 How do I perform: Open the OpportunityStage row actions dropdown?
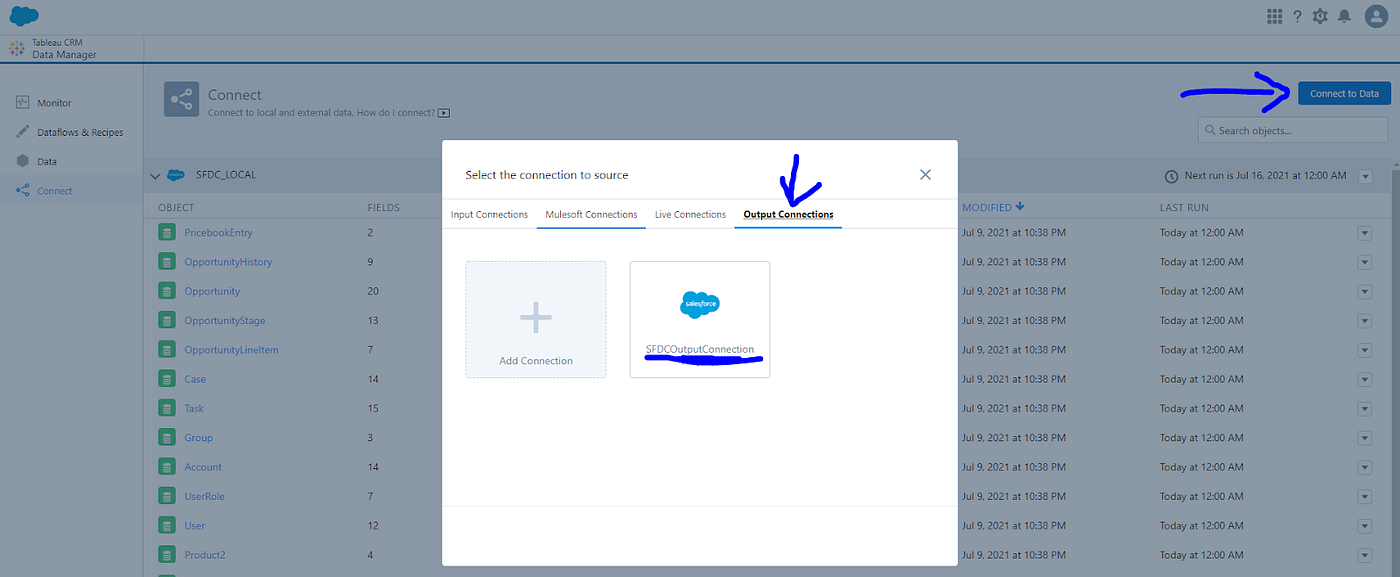click(x=1365, y=321)
